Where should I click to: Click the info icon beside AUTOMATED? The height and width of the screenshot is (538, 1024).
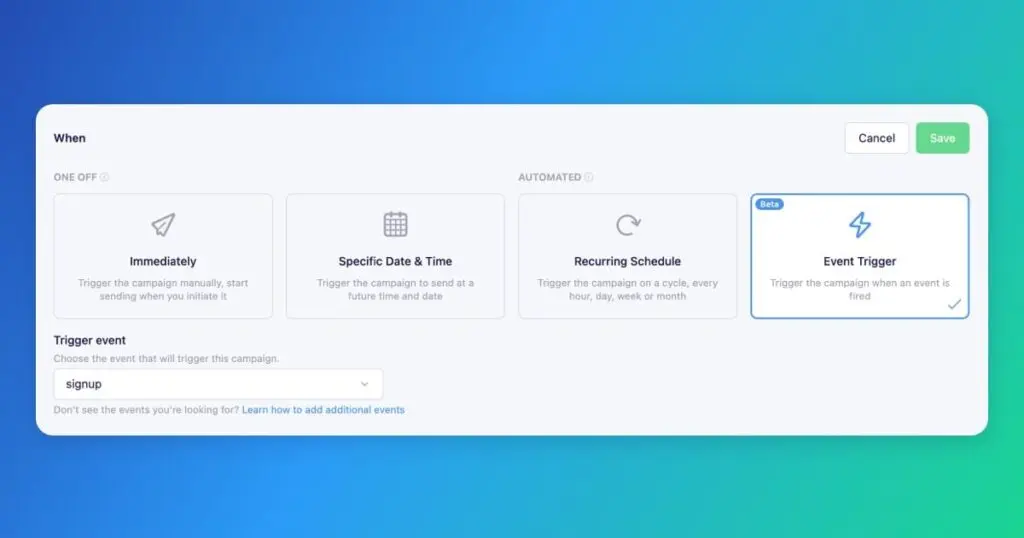click(588, 177)
